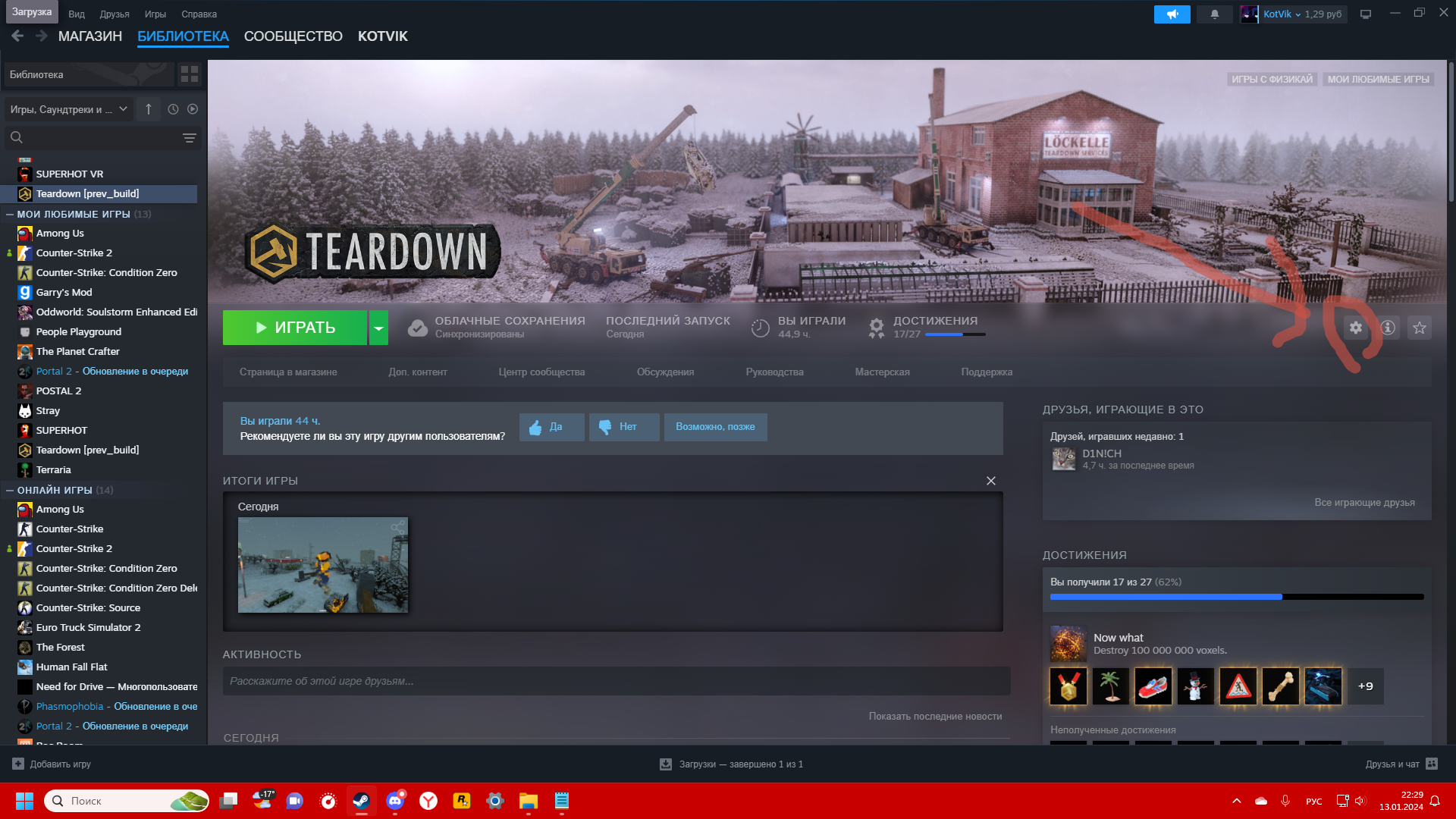
Task: Open the СООБЩЕСТВО tab
Action: tap(293, 36)
